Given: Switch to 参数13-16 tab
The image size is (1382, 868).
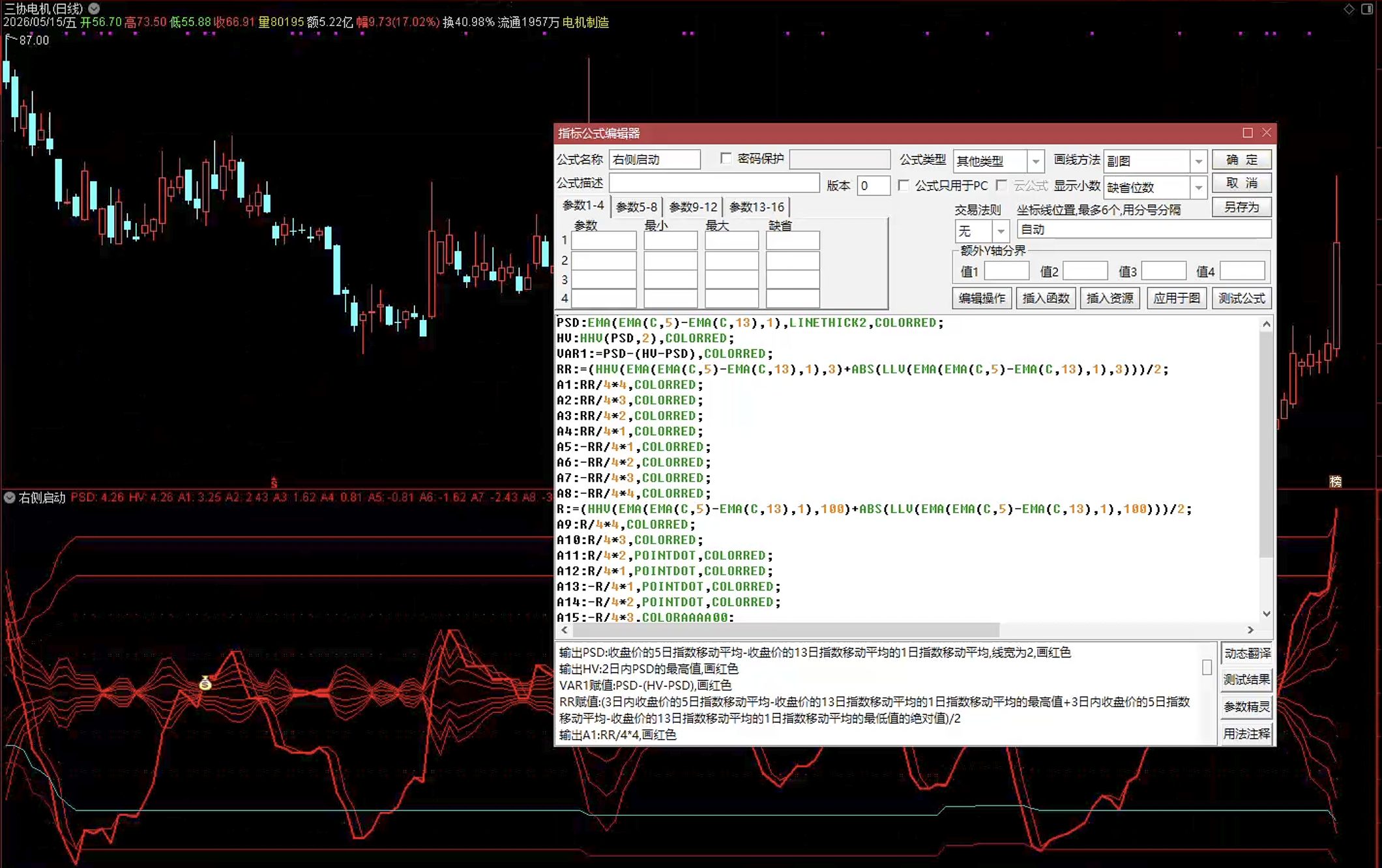Looking at the screenshot, I should [756, 207].
